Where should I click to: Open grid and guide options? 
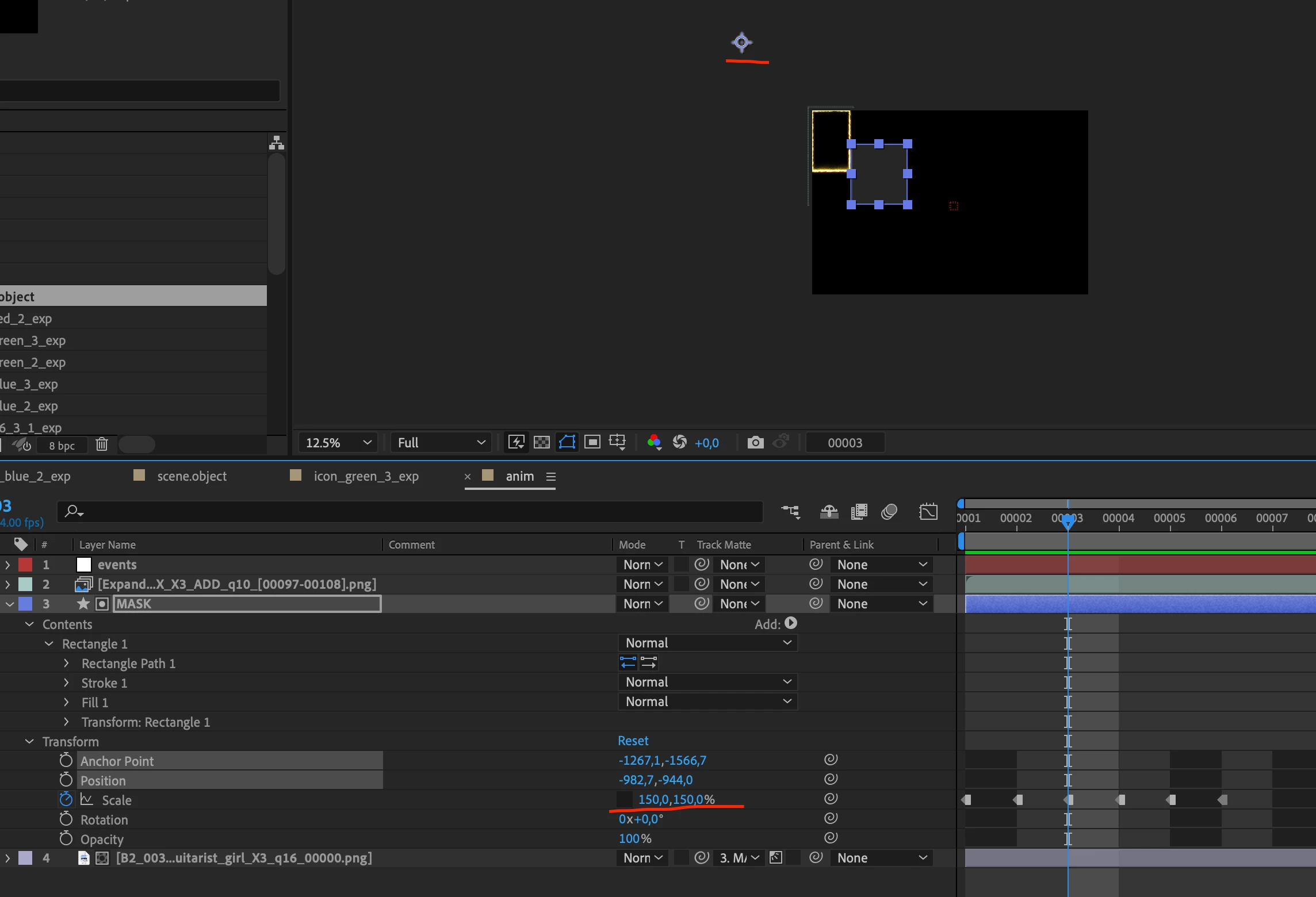click(x=617, y=442)
